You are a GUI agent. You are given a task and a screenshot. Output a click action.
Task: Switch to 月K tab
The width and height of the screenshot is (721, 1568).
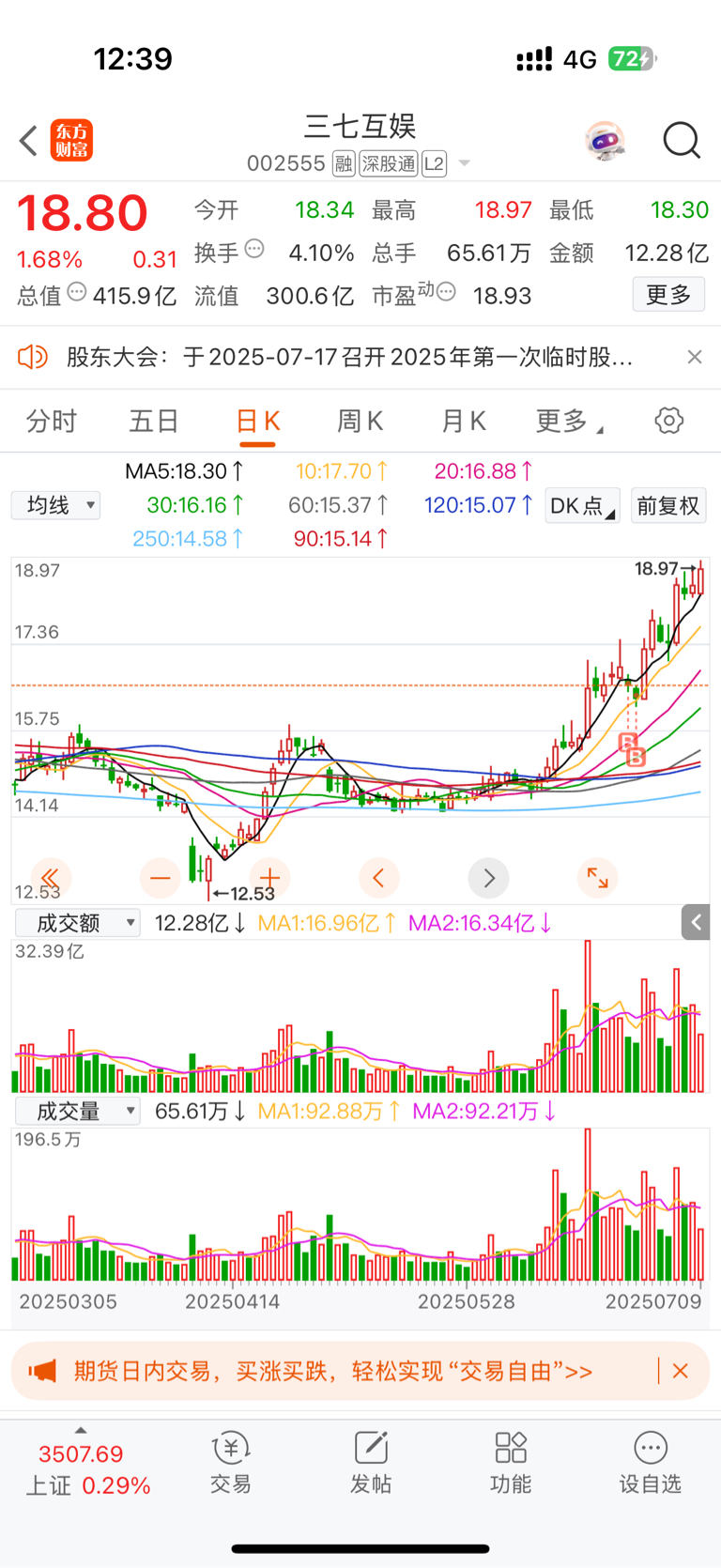[464, 421]
